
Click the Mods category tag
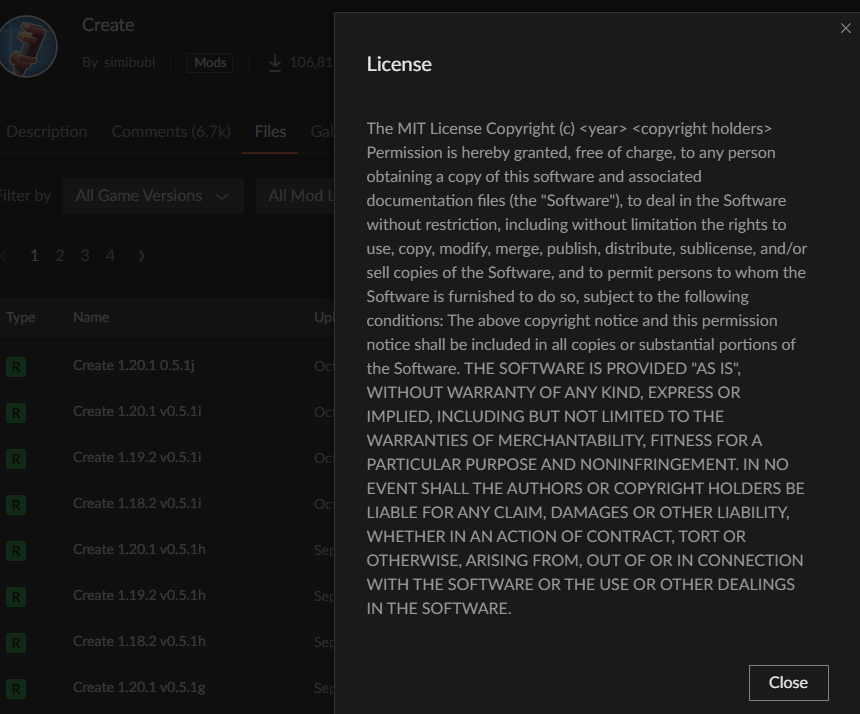click(x=210, y=63)
